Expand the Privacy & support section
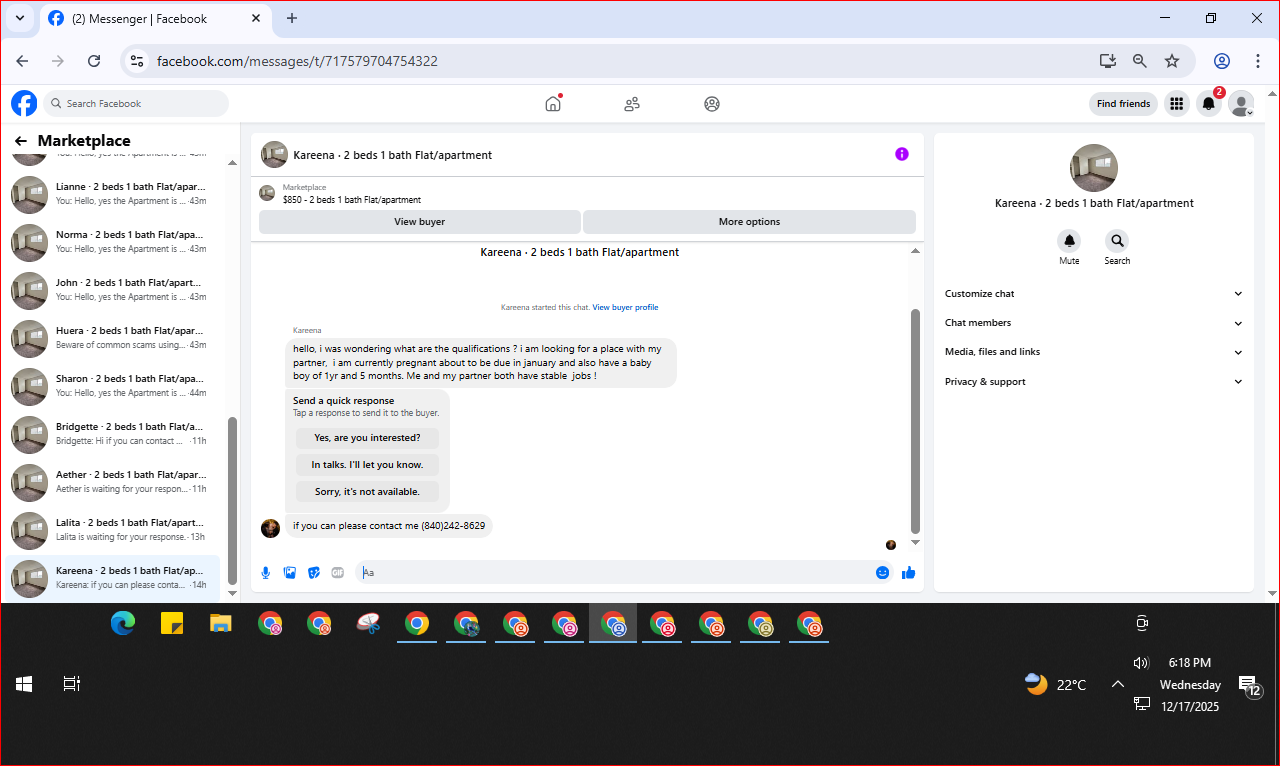This screenshot has height=766, width=1280. [1094, 382]
